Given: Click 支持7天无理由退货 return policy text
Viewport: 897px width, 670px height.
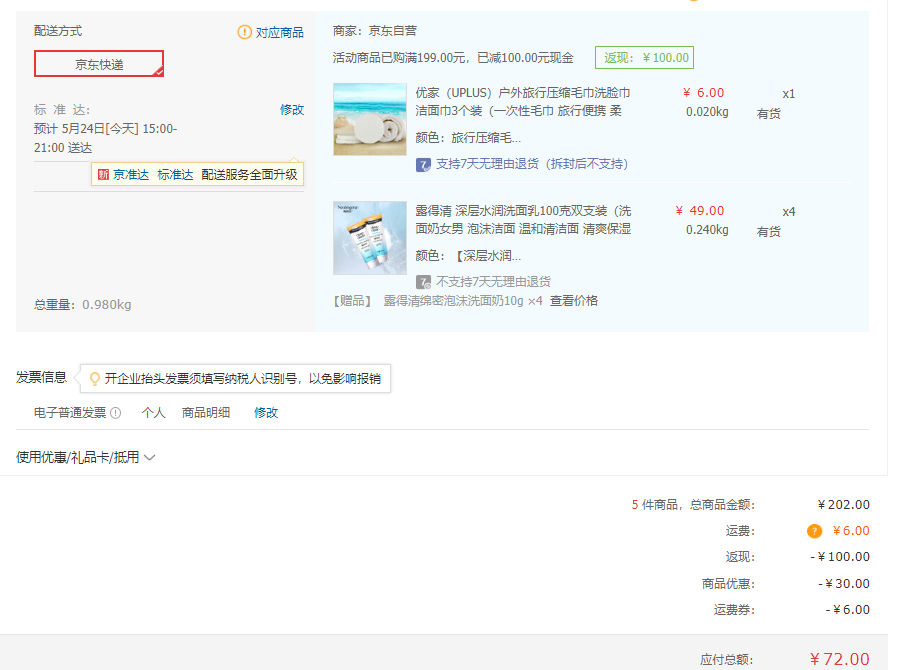Looking at the screenshot, I should [x=532, y=164].
